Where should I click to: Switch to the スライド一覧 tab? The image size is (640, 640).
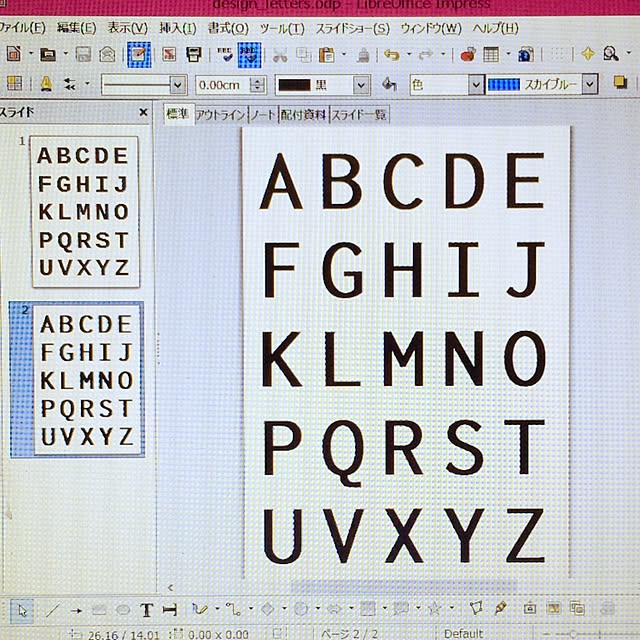click(359, 115)
